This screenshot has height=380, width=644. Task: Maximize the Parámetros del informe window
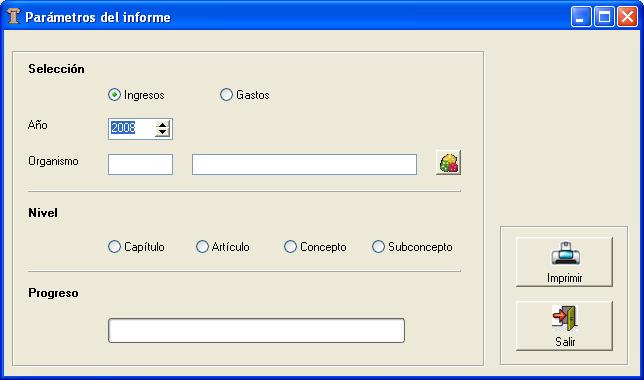coord(604,17)
